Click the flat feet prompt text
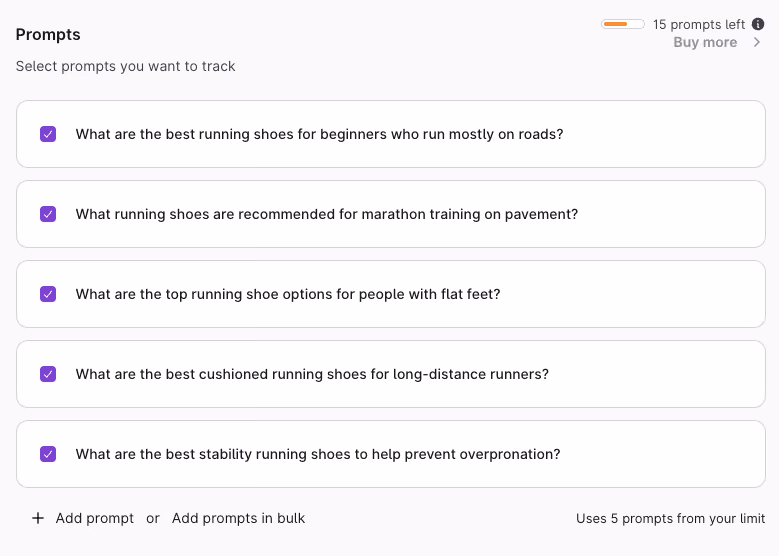This screenshot has height=556, width=779. tap(288, 294)
